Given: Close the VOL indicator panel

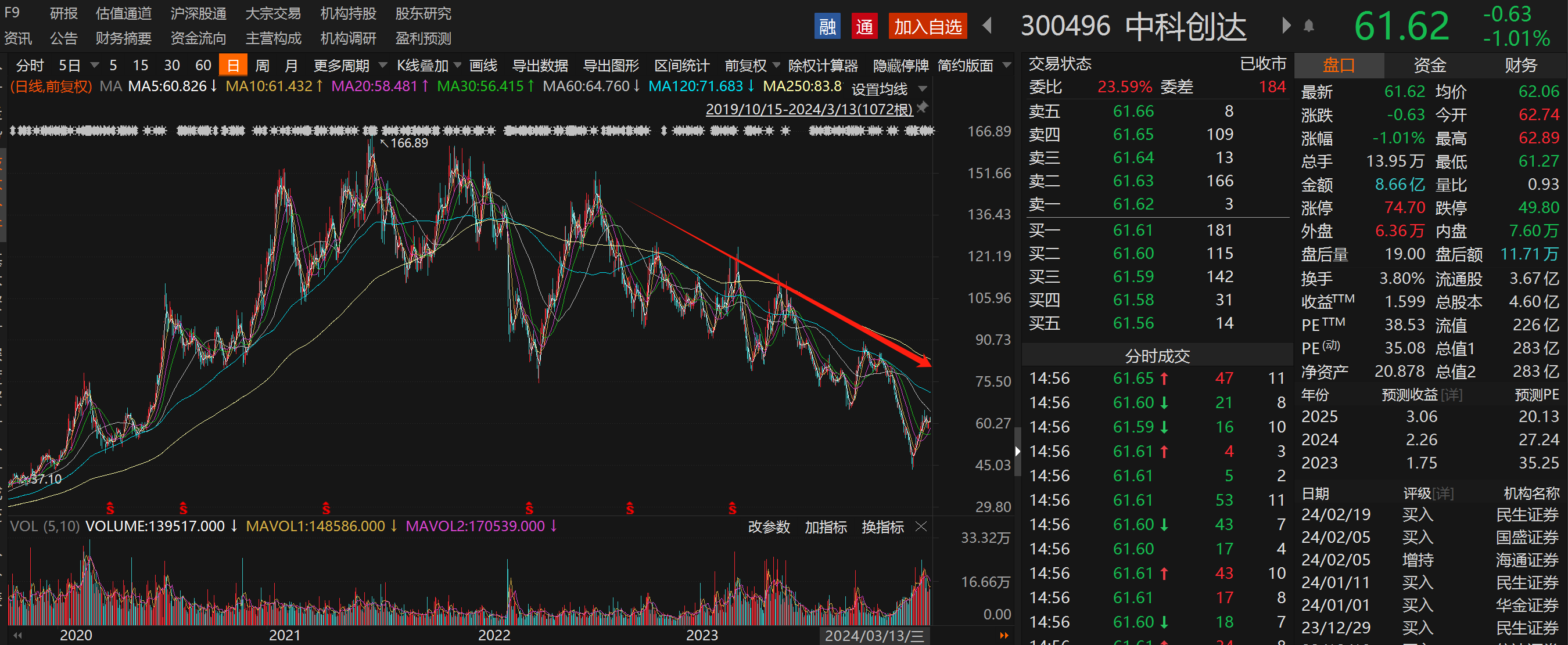Looking at the screenshot, I should [921, 527].
